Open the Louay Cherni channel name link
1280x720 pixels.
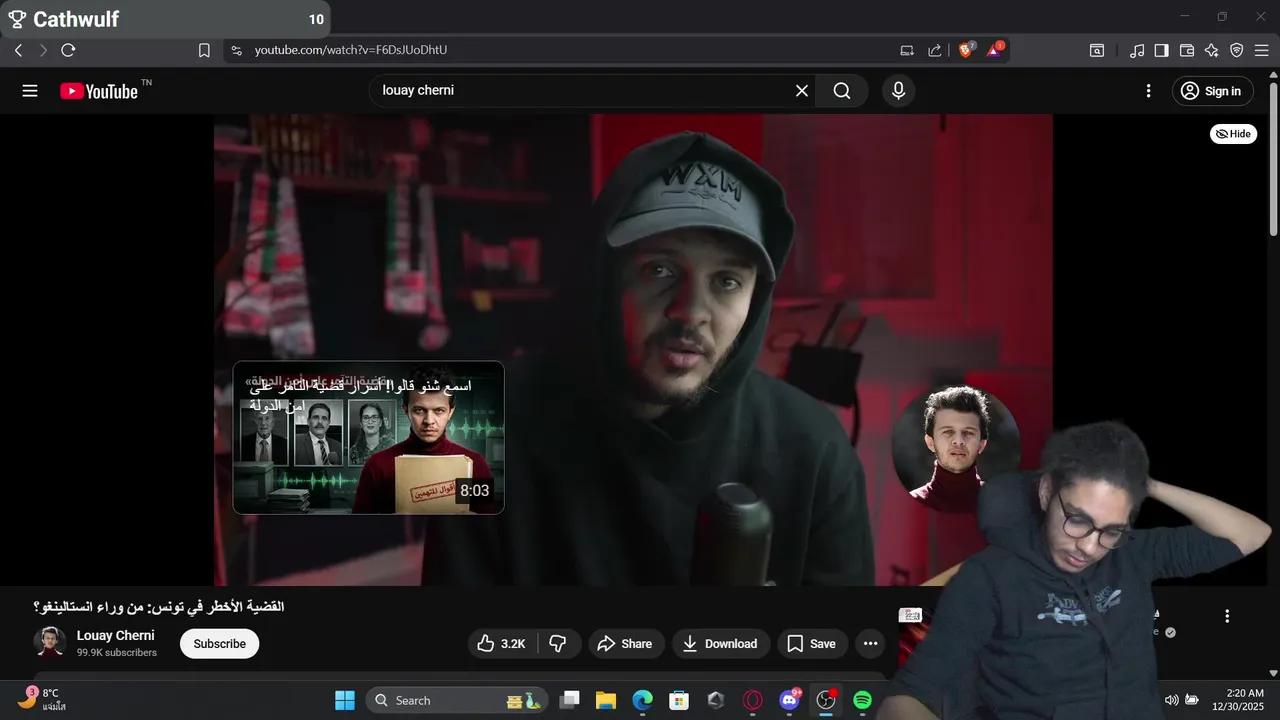[x=116, y=635]
